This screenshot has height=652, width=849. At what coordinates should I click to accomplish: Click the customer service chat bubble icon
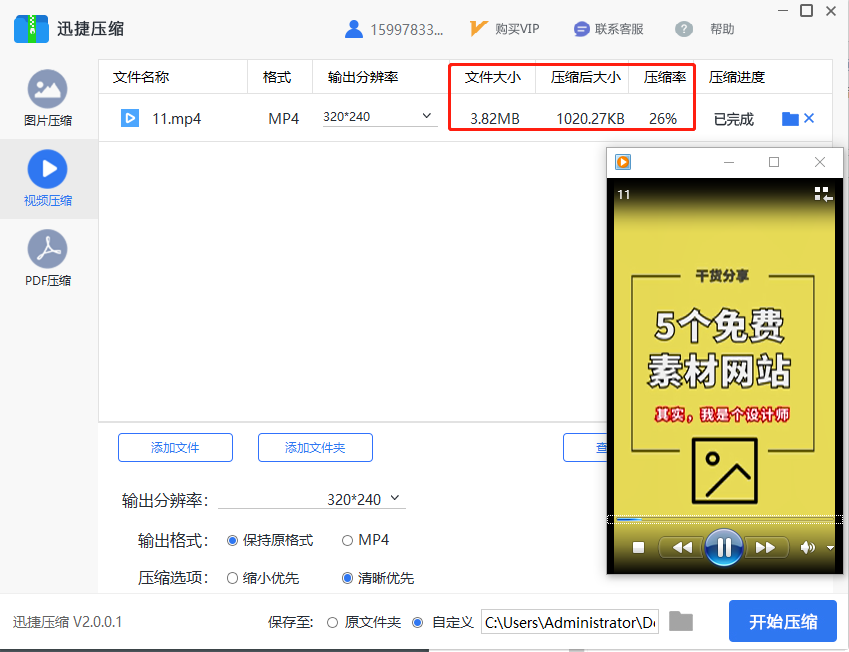pos(582,29)
